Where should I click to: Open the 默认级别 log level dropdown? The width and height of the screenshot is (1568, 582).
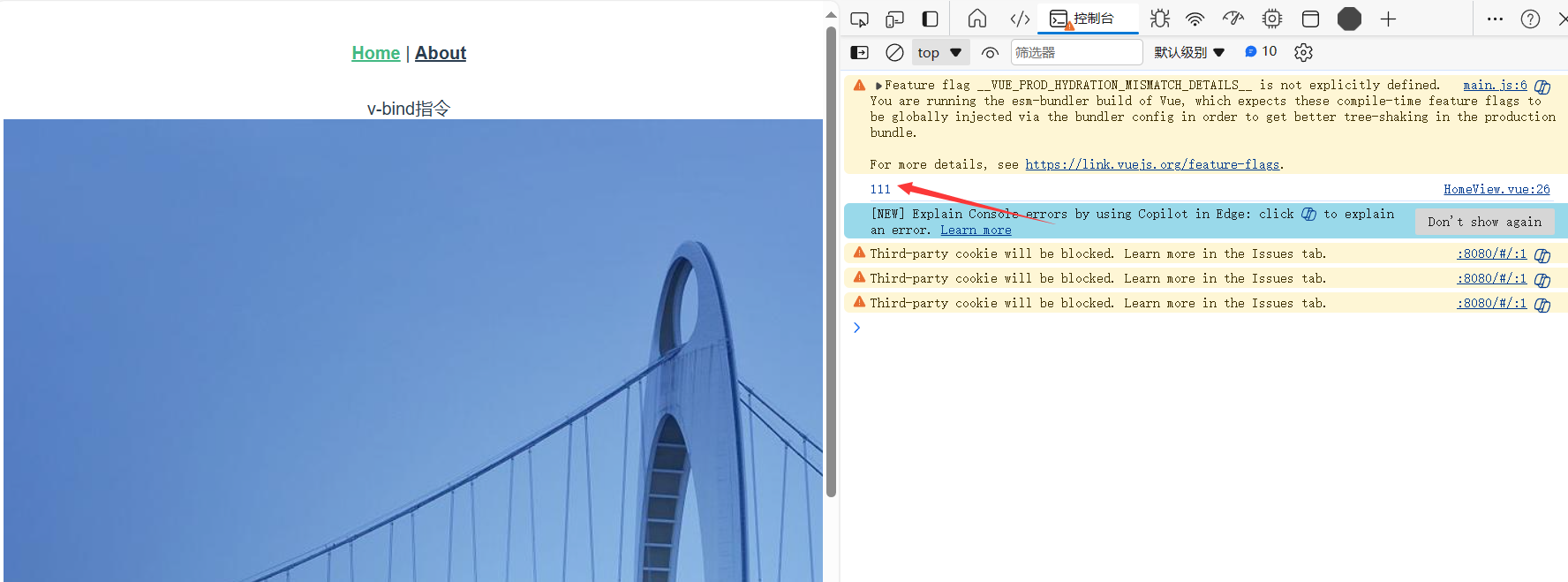(x=1189, y=52)
